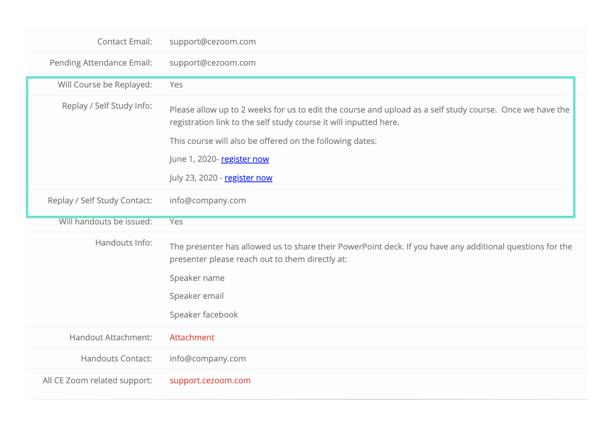Open the red Attachment handout link
The width and height of the screenshot is (610, 422).
tap(192, 337)
